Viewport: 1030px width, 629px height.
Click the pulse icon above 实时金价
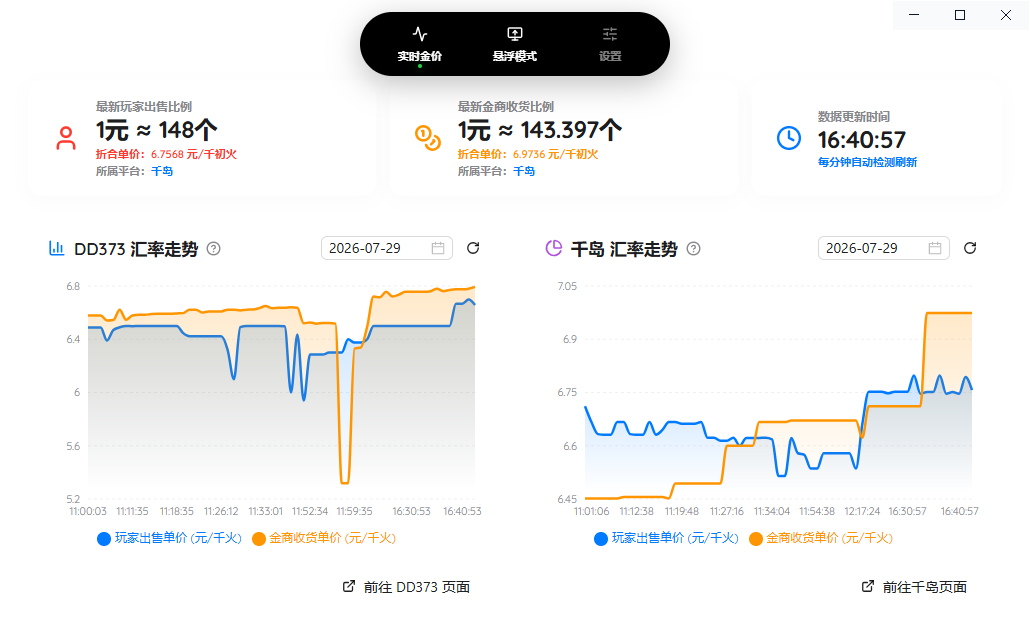coord(420,33)
